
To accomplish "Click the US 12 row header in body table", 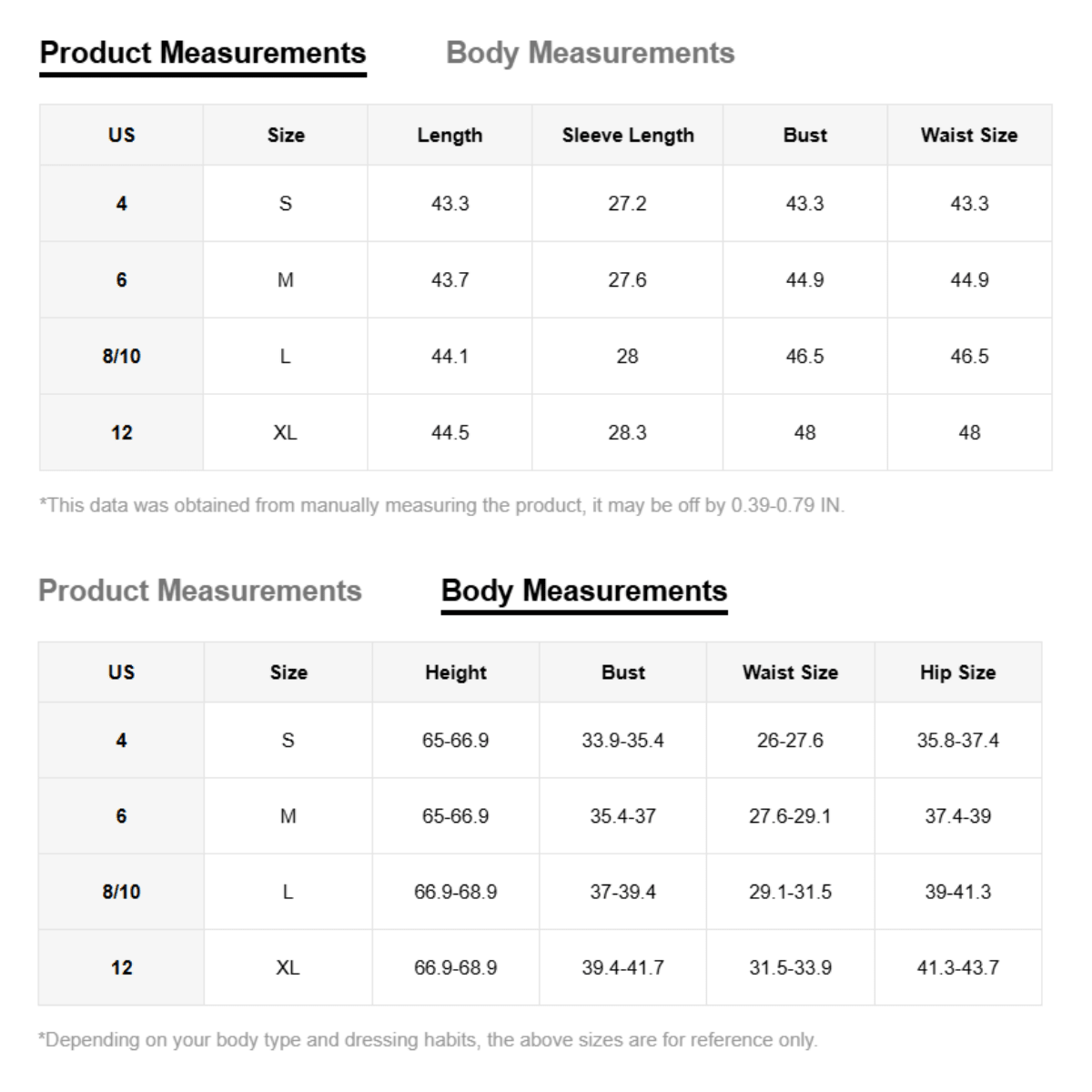I will (x=121, y=967).
